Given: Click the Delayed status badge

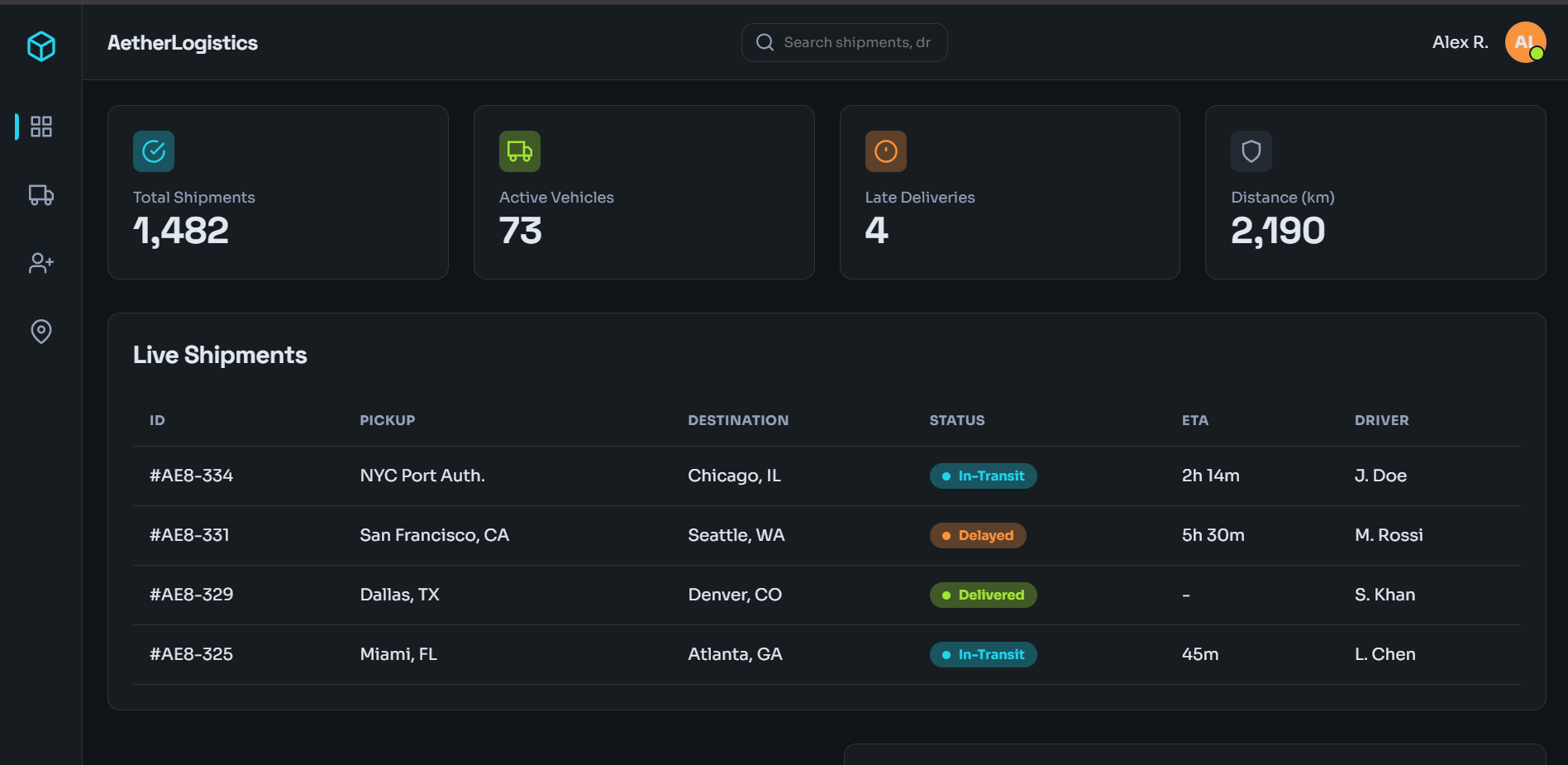Looking at the screenshot, I should click(978, 535).
